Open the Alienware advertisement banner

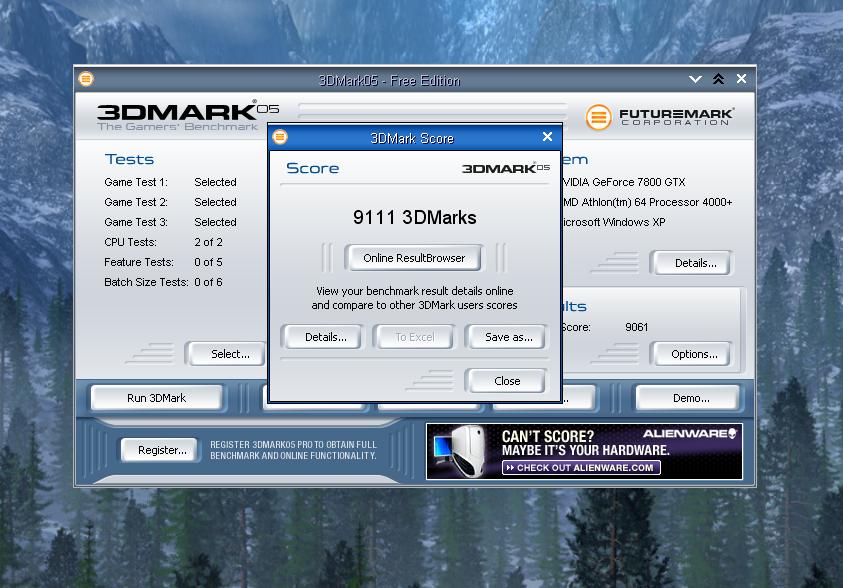pos(584,451)
